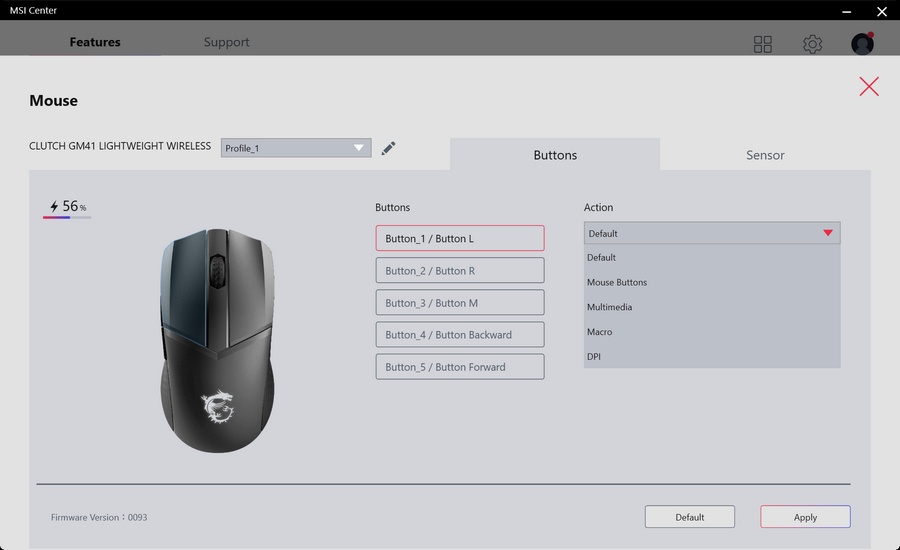
Task: Choose Default option in Action list
Action: pyautogui.click(x=712, y=257)
